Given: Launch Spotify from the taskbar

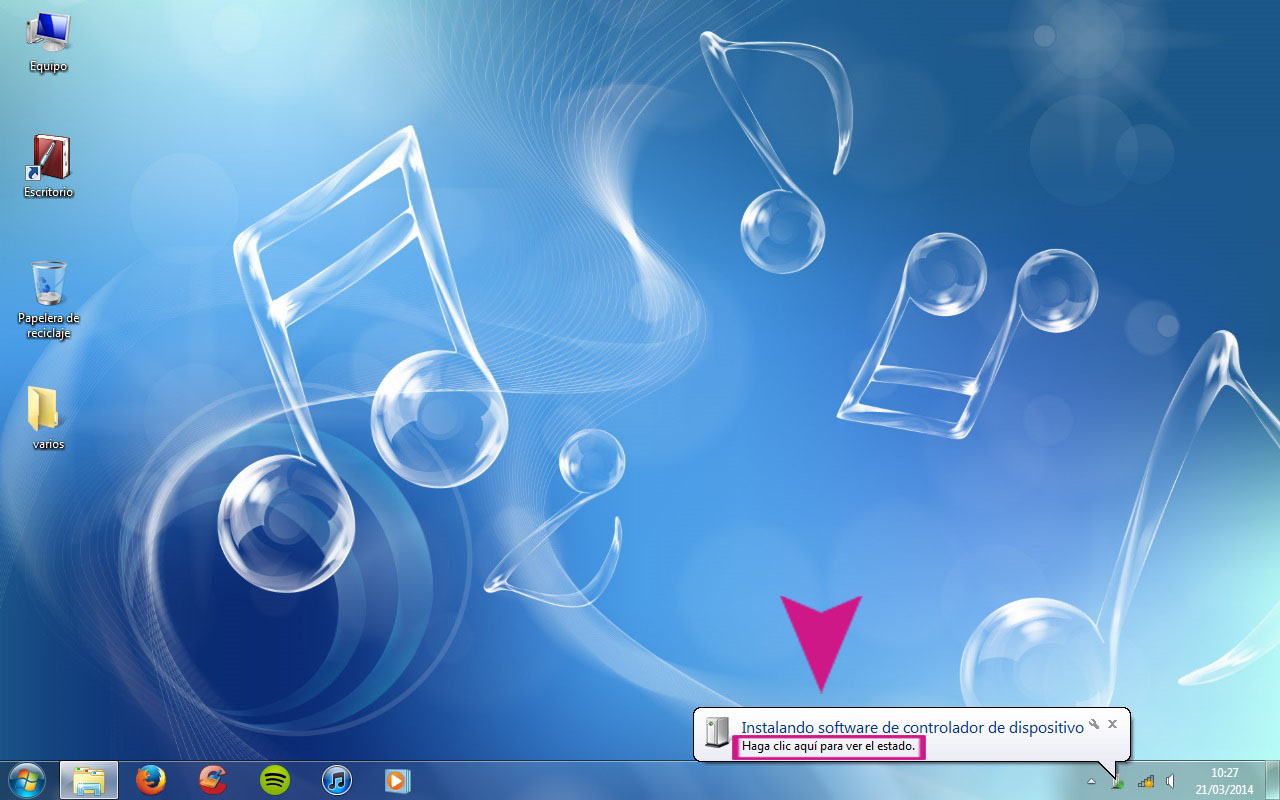Looking at the screenshot, I should [x=275, y=780].
